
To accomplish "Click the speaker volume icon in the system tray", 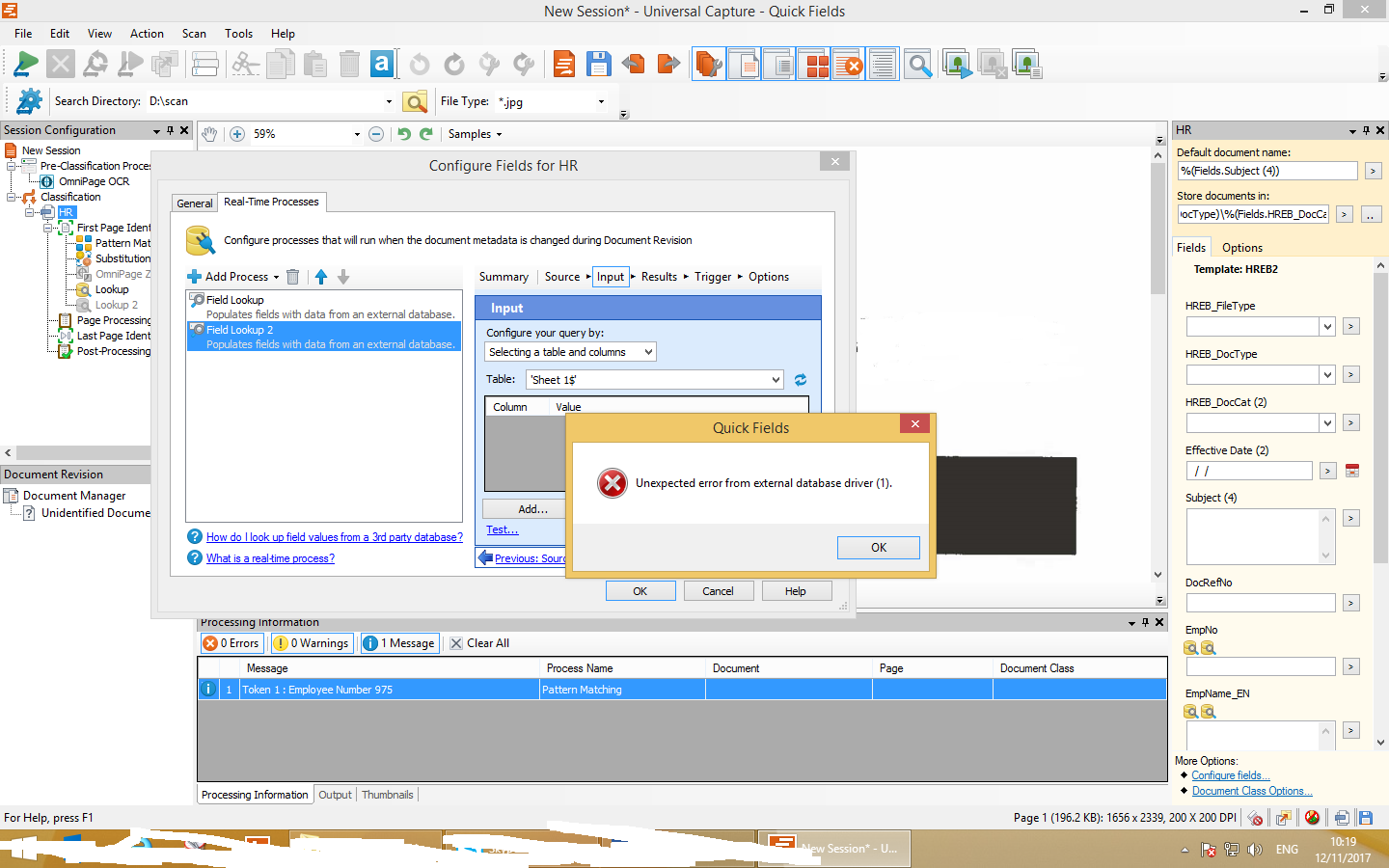I will point(1255,850).
